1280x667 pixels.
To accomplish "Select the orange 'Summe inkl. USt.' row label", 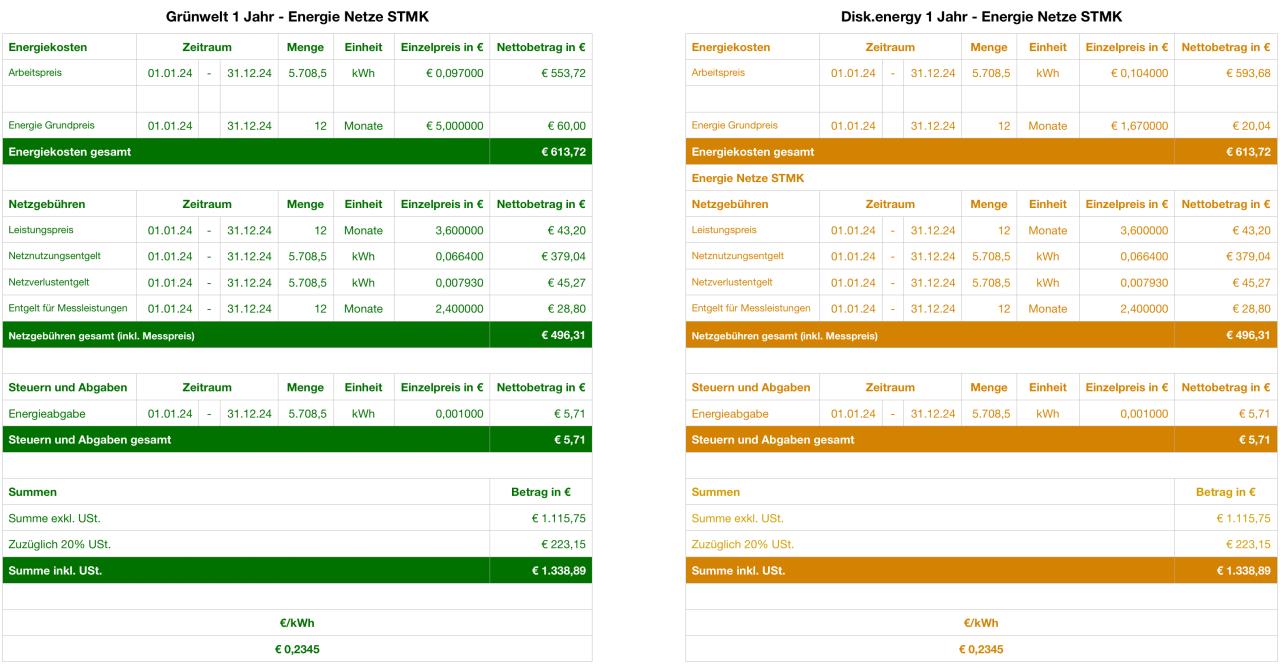I will click(x=738, y=570).
